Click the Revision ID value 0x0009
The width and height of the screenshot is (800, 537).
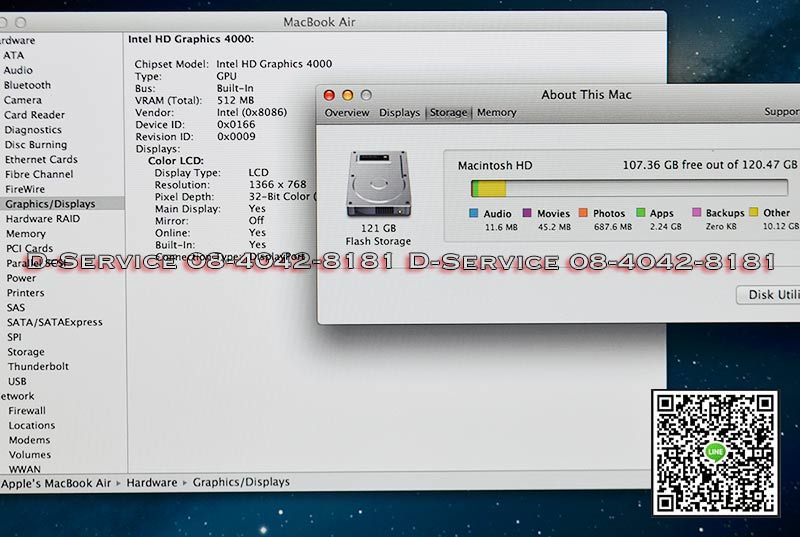236,137
